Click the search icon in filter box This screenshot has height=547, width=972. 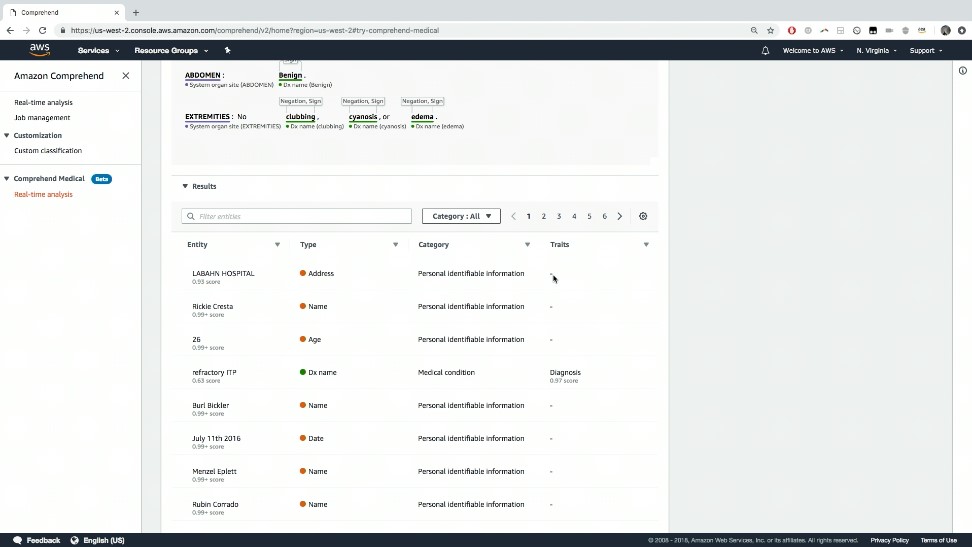coord(190,216)
